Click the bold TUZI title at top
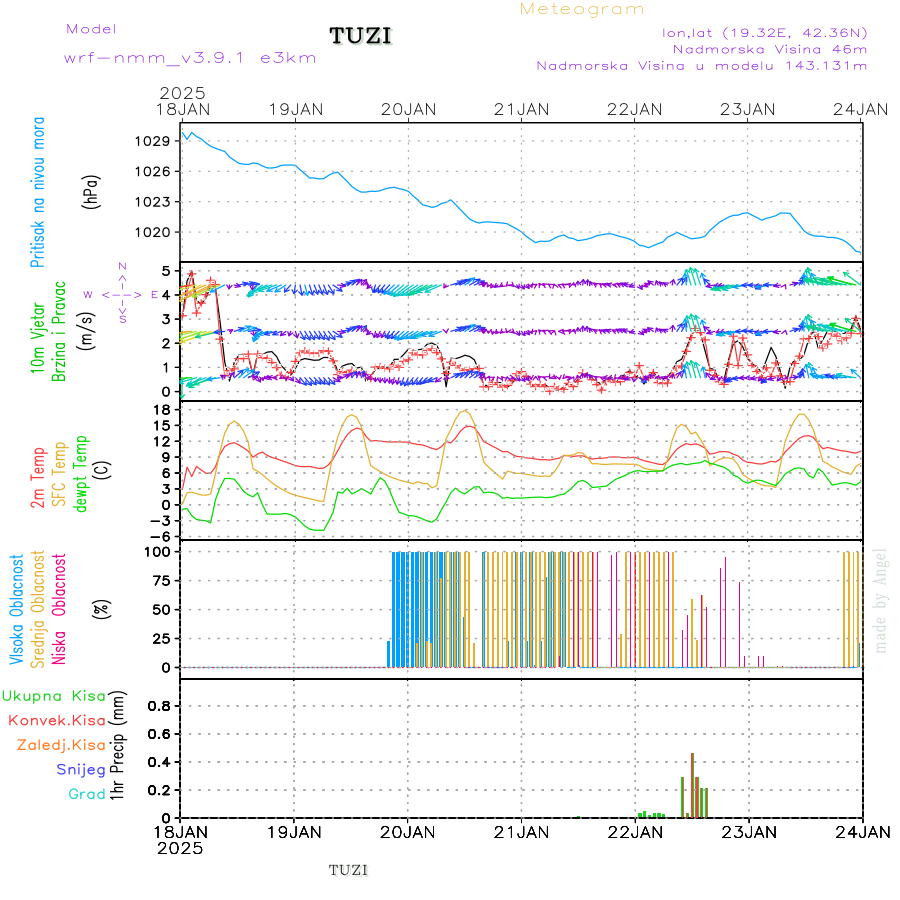Viewport: 900px width, 900px height. click(361, 36)
